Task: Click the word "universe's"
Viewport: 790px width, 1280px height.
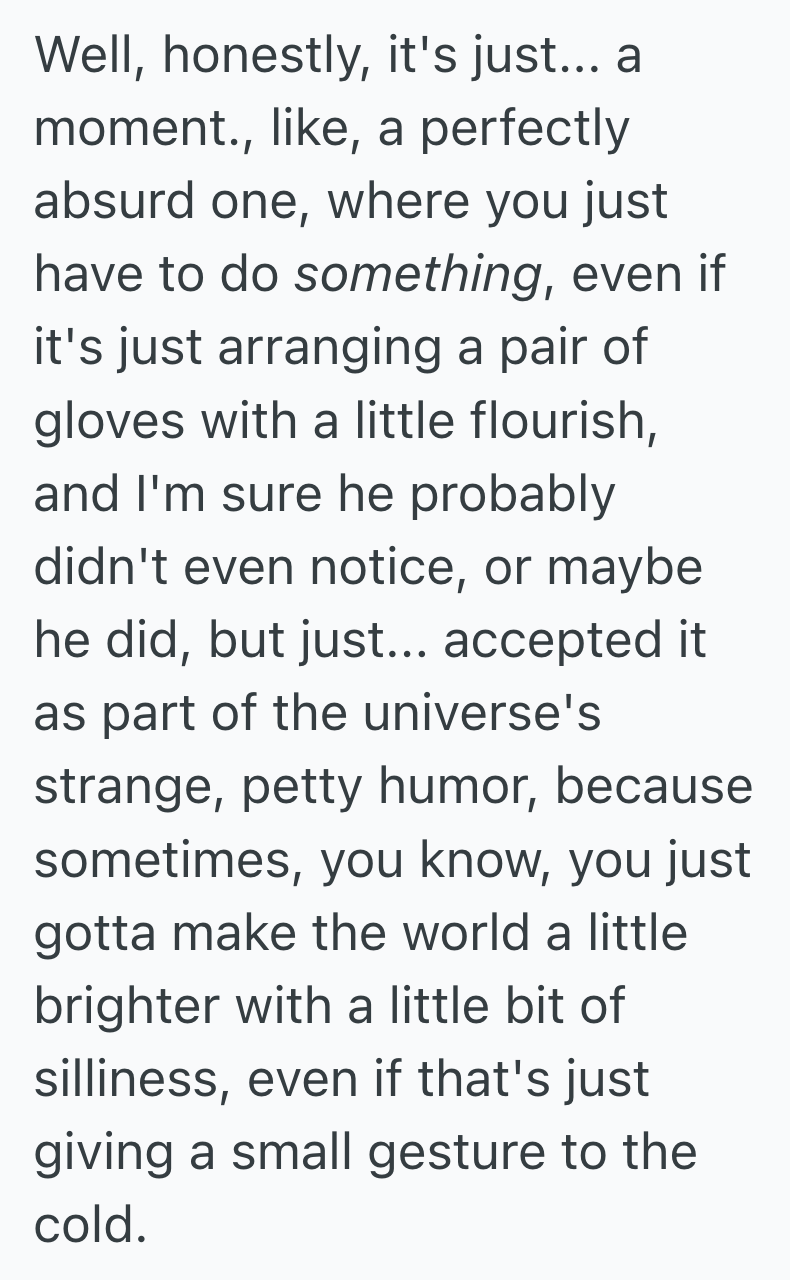Action: pyautogui.click(x=484, y=714)
